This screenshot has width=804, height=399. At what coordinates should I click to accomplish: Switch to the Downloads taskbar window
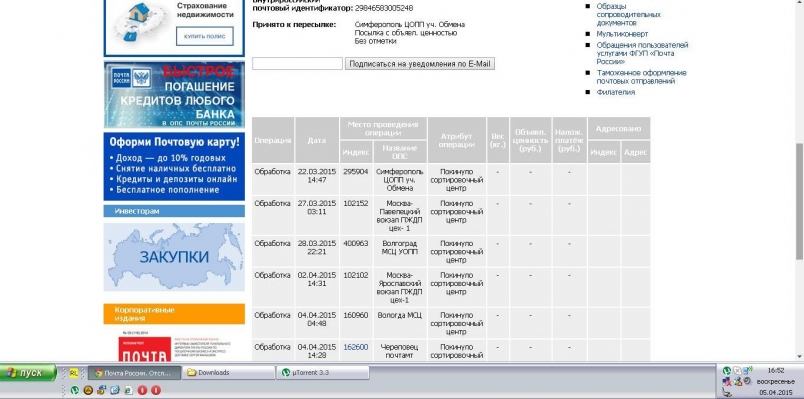point(229,373)
